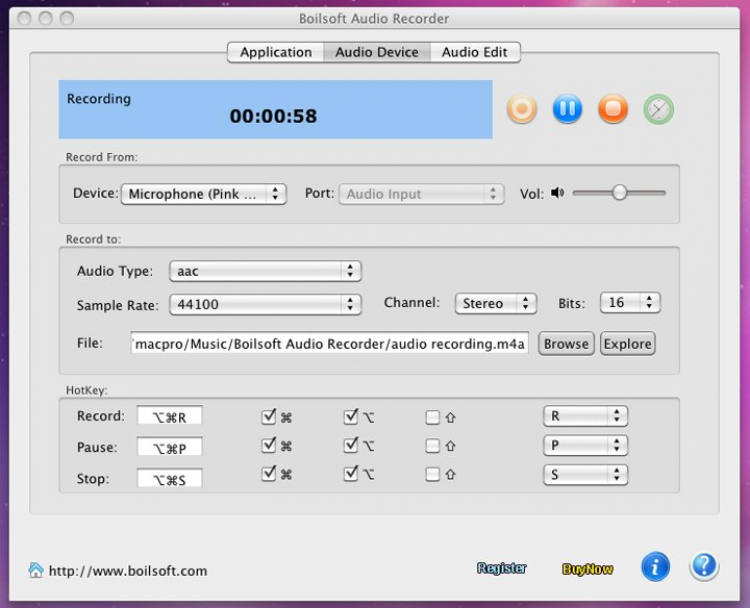Click the orange Record button icon

point(522,109)
